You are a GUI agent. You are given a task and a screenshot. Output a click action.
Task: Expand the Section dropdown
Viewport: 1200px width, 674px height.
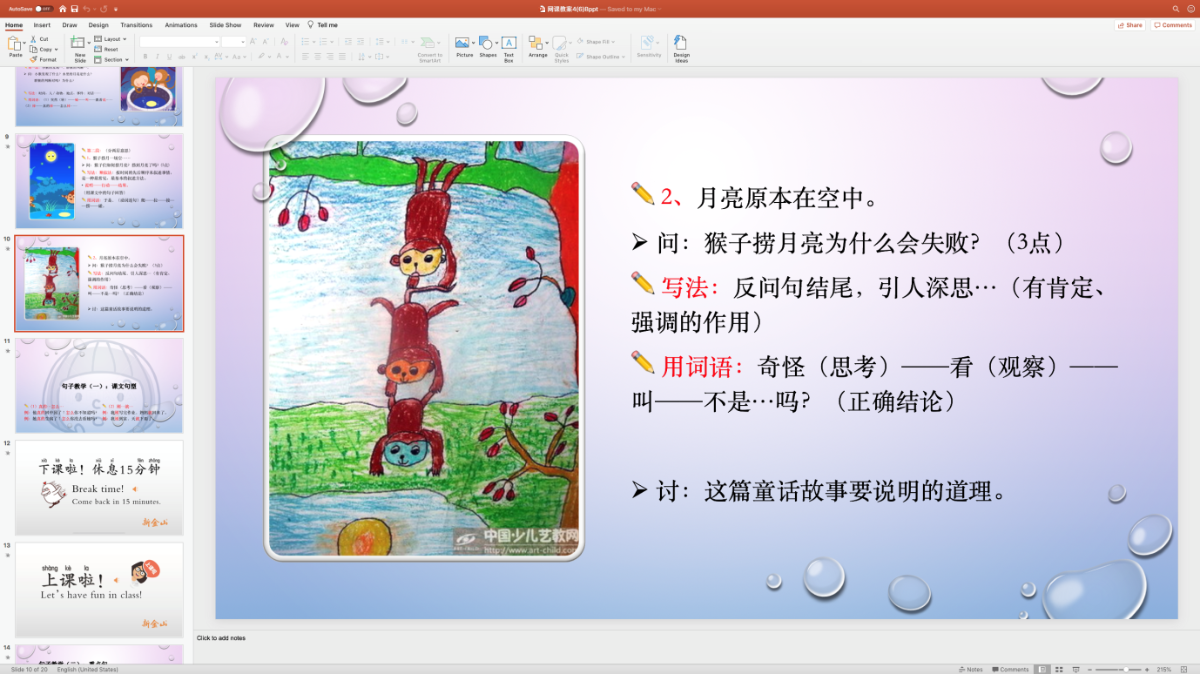tap(113, 59)
